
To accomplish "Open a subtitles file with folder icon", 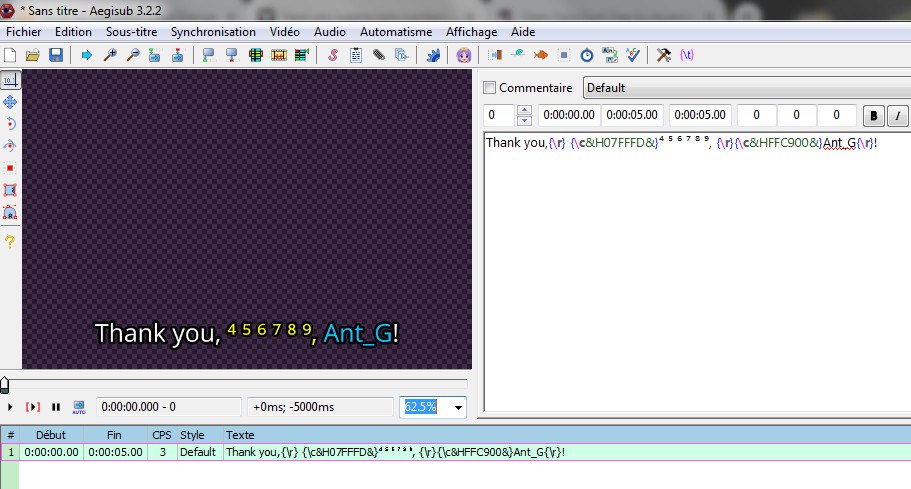I will tap(33, 55).
